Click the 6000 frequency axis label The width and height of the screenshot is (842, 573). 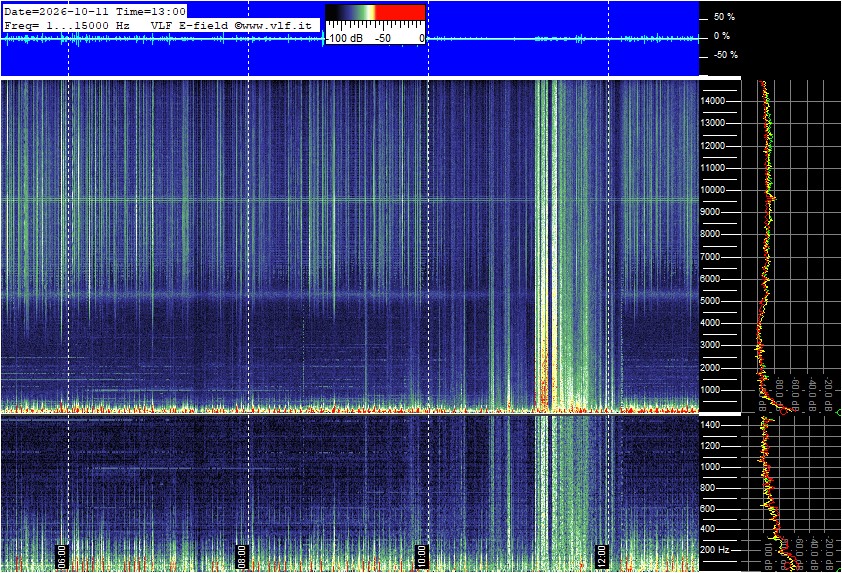[x=710, y=279]
